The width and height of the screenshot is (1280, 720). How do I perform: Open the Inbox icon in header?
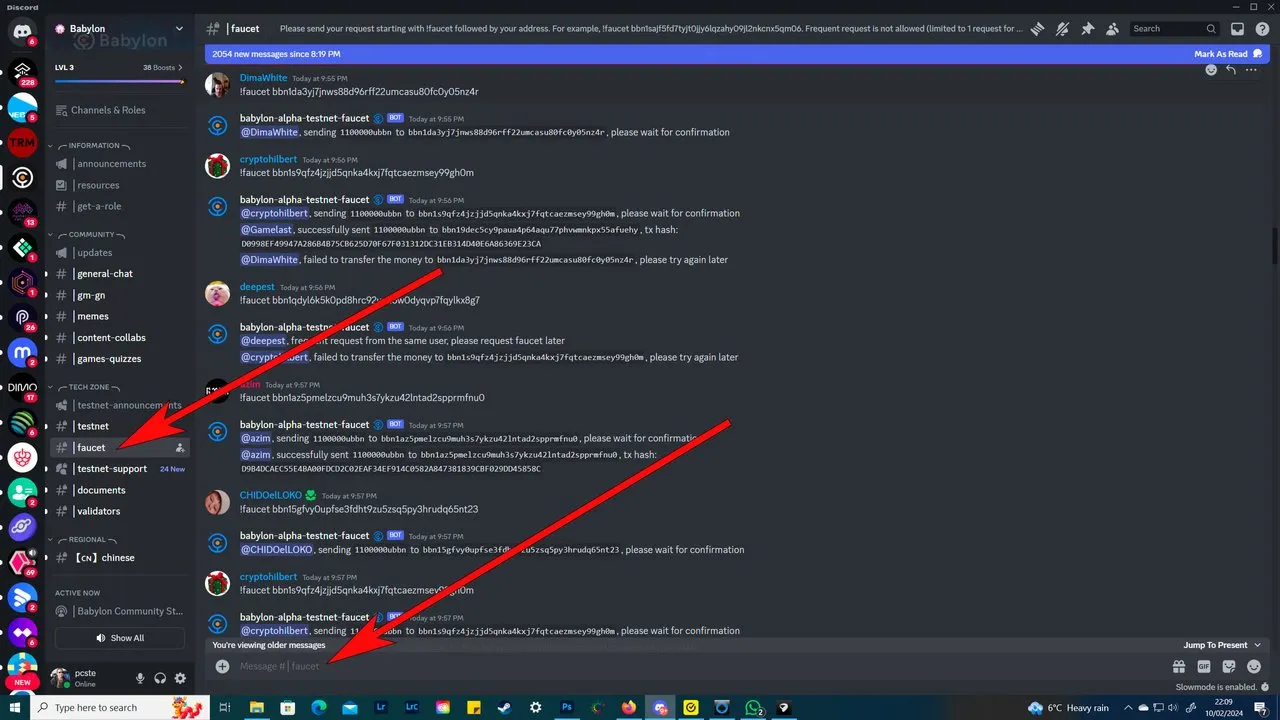(x=1237, y=29)
